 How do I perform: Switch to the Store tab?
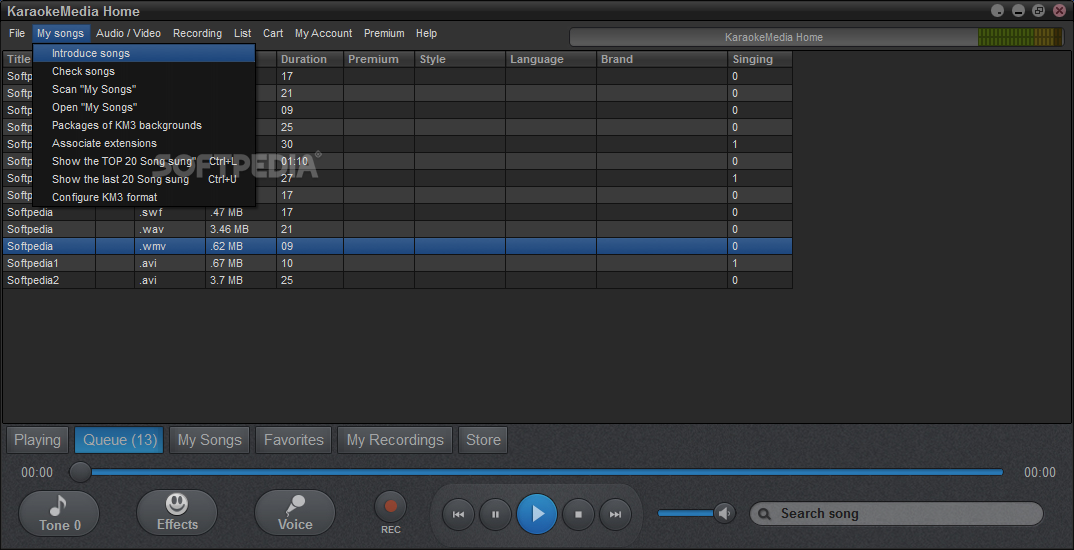(483, 440)
